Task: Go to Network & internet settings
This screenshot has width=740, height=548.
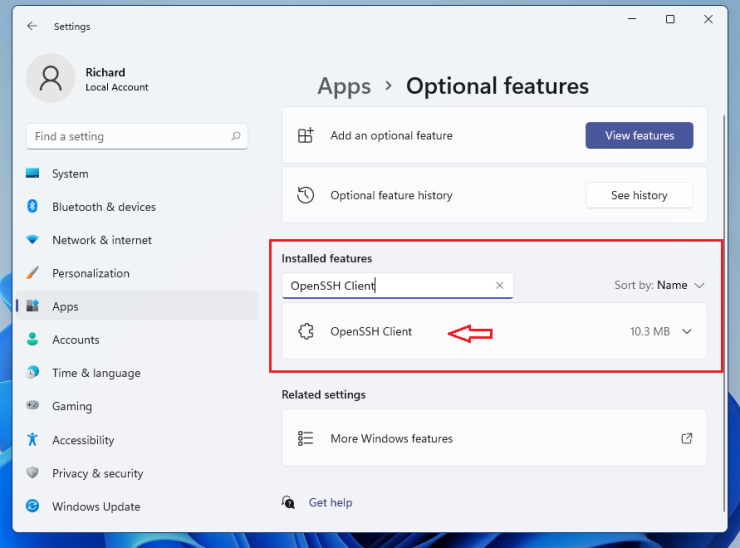Action: tap(101, 240)
